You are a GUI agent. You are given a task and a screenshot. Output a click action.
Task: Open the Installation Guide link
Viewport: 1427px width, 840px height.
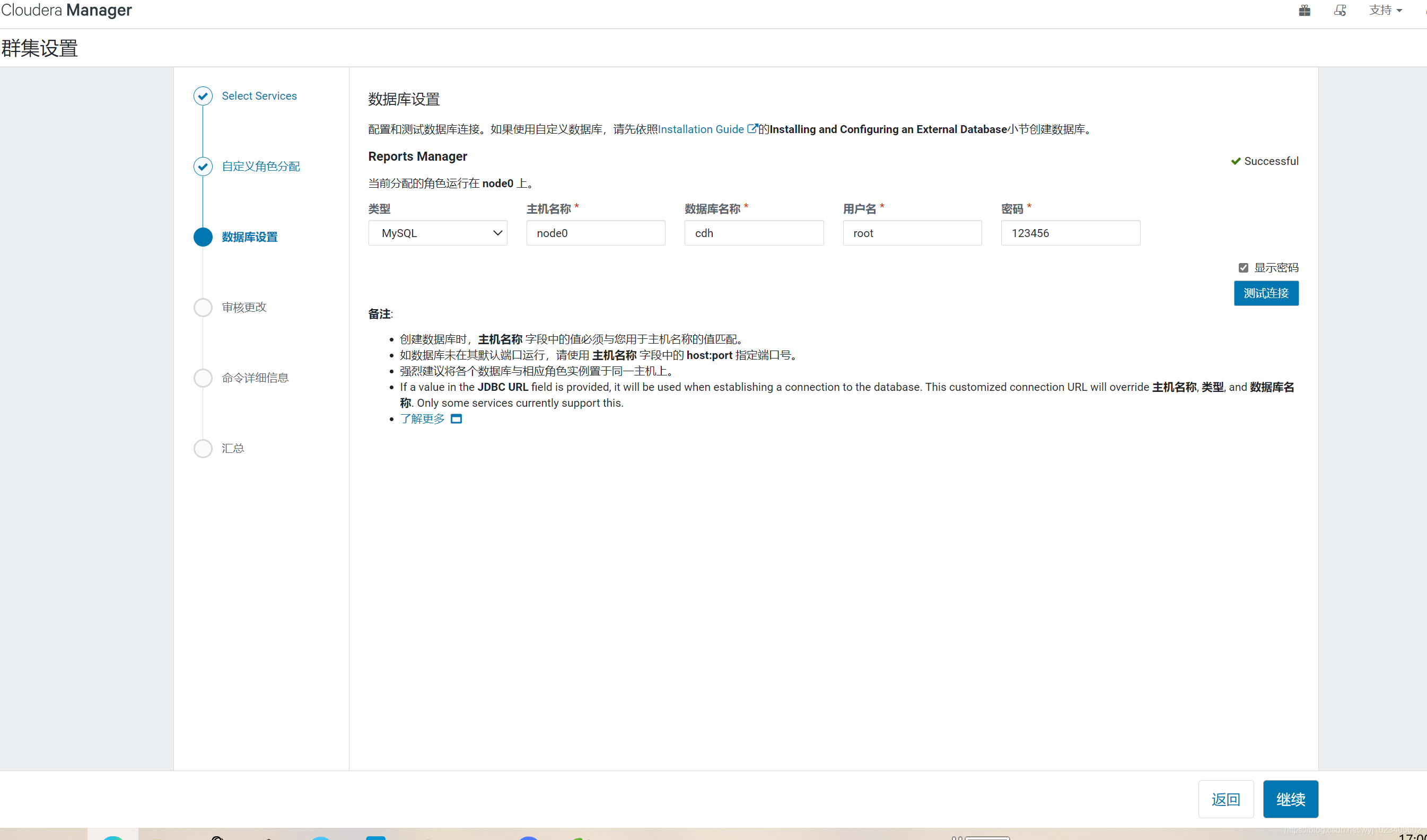701,129
